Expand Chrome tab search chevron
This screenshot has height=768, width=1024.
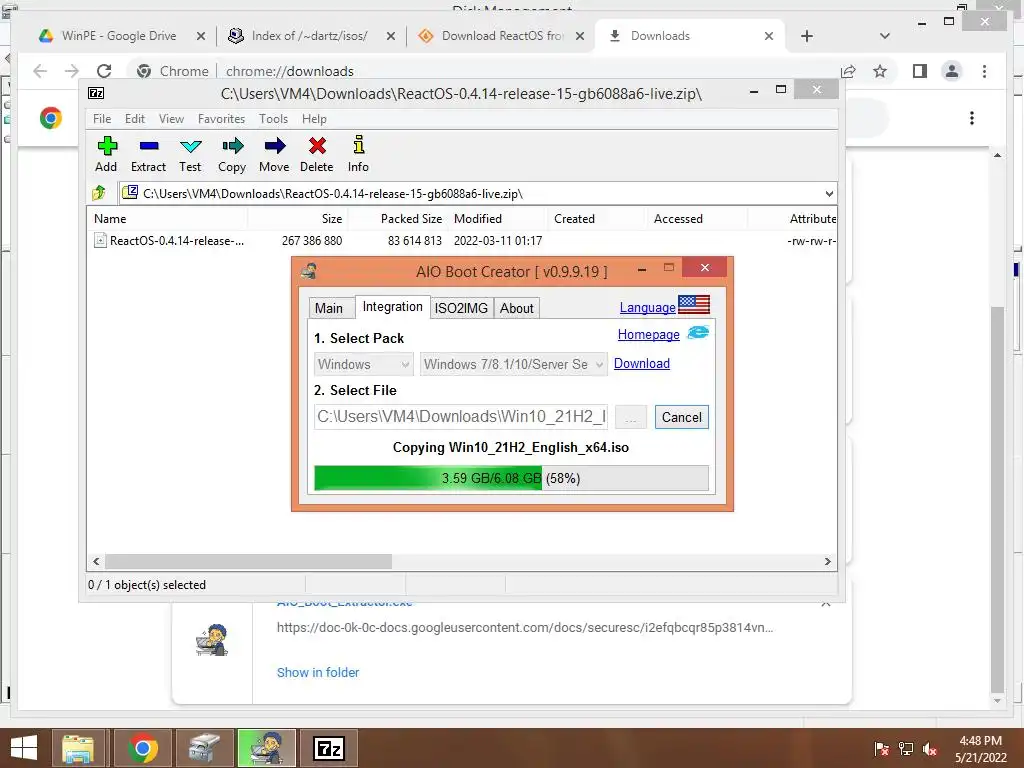tap(884, 36)
